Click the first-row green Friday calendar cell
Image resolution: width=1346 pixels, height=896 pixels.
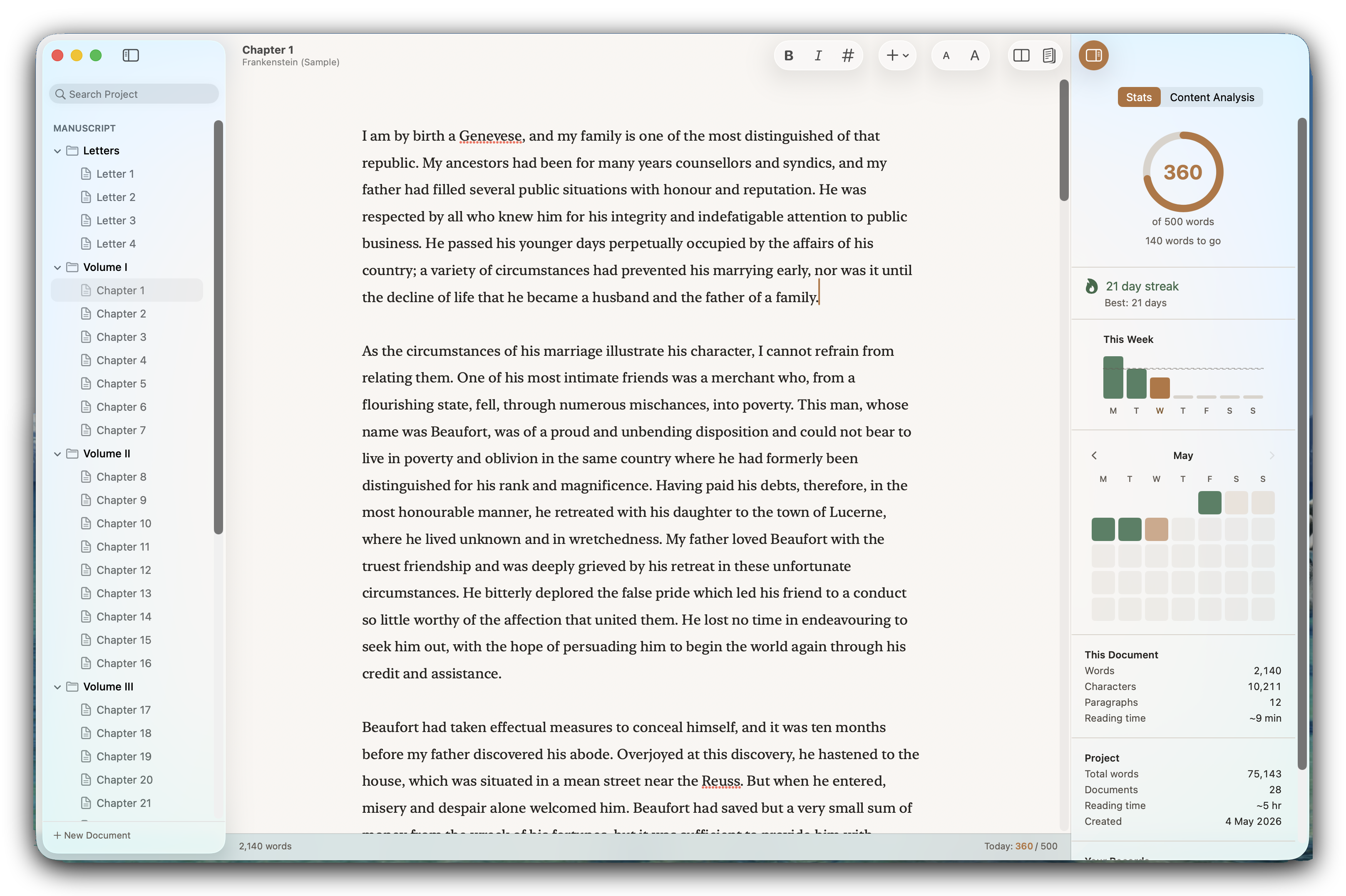(1209, 503)
